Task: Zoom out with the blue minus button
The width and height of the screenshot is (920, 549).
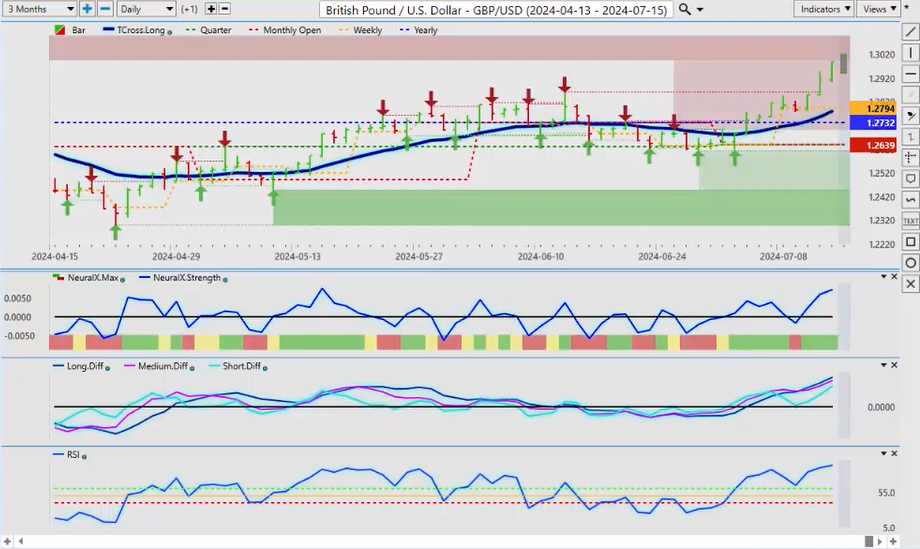Action: (105, 9)
